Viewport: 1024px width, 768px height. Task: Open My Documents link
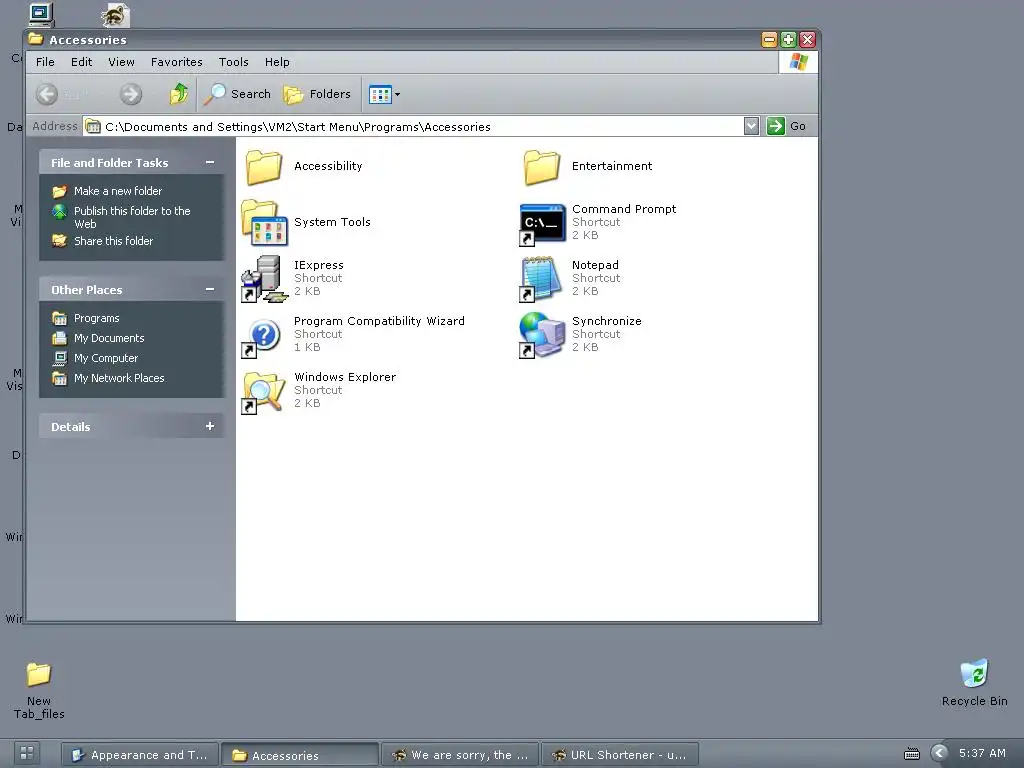click(108, 338)
